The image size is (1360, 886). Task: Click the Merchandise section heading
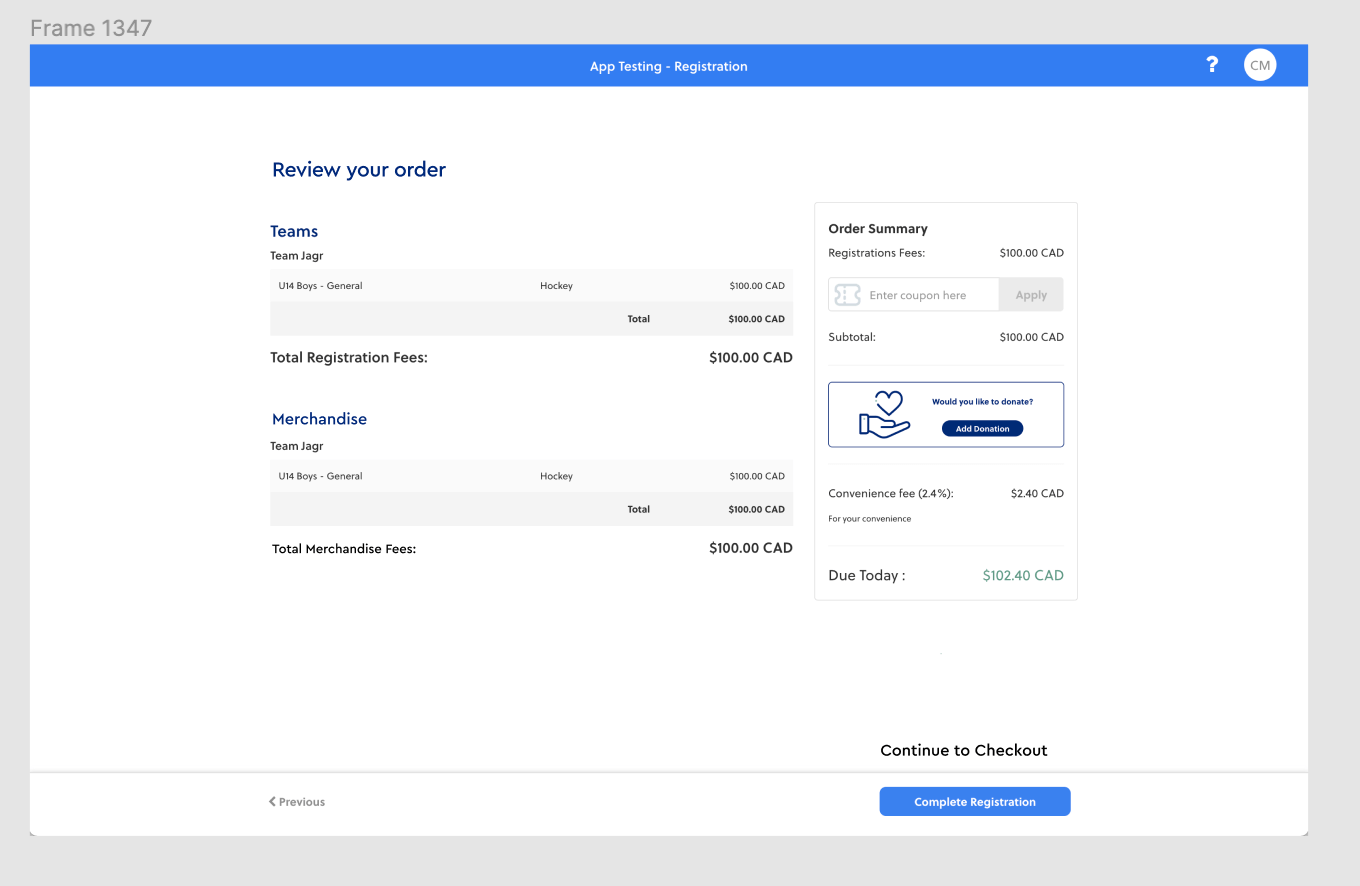(319, 419)
